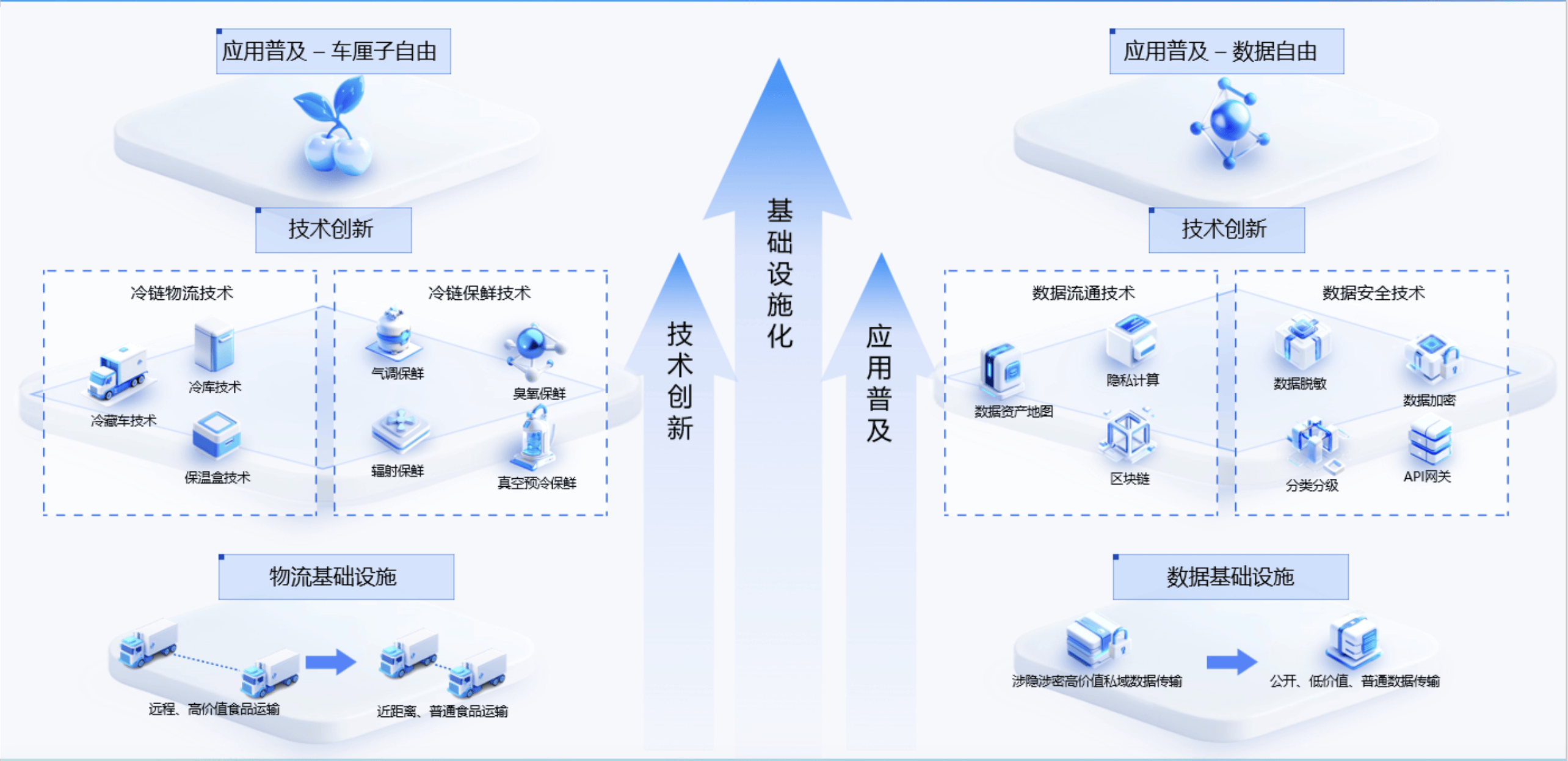This screenshot has width=1568, height=761.
Task: Toggle the 基础设施化 upward arrow indicator
Action: [762, 300]
